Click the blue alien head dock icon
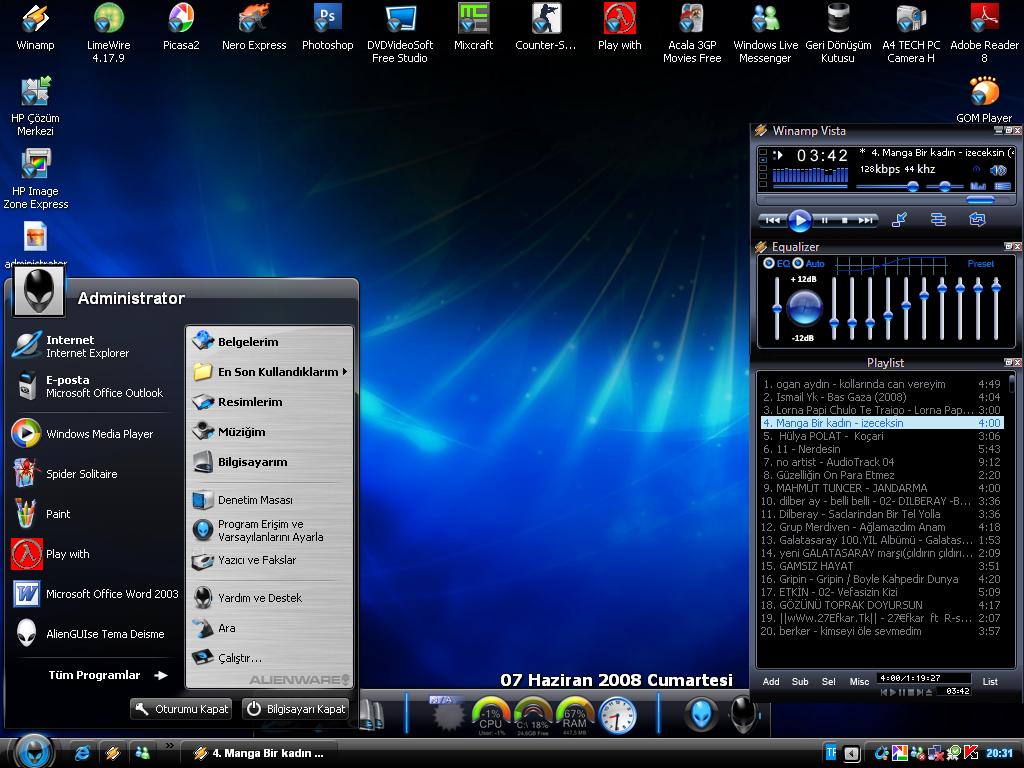 coord(701,714)
